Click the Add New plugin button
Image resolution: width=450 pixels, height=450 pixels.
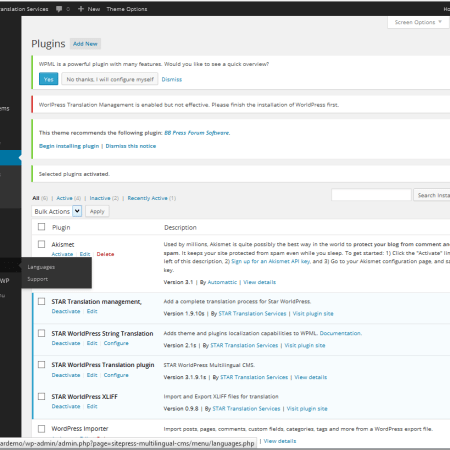pyautogui.click(x=85, y=44)
